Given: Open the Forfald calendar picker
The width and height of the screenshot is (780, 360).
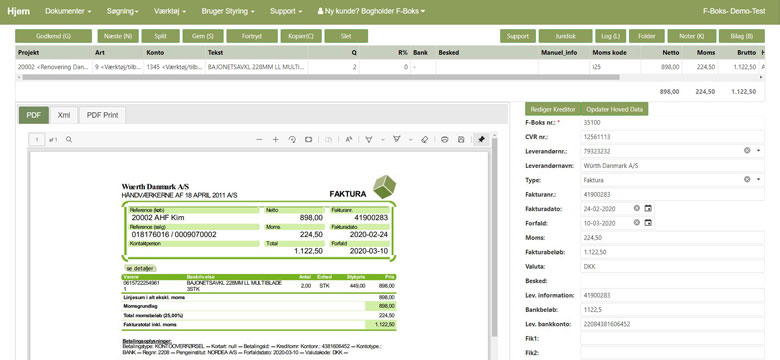Looking at the screenshot, I should 648,223.
